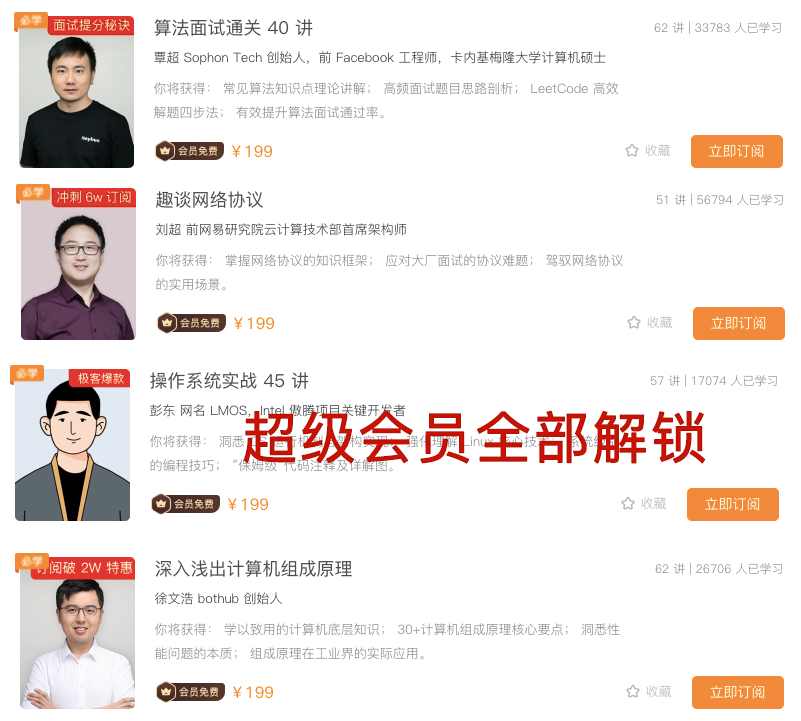
Task: Star the 深入浅出计算机组成原理 course
Action: click(633, 691)
